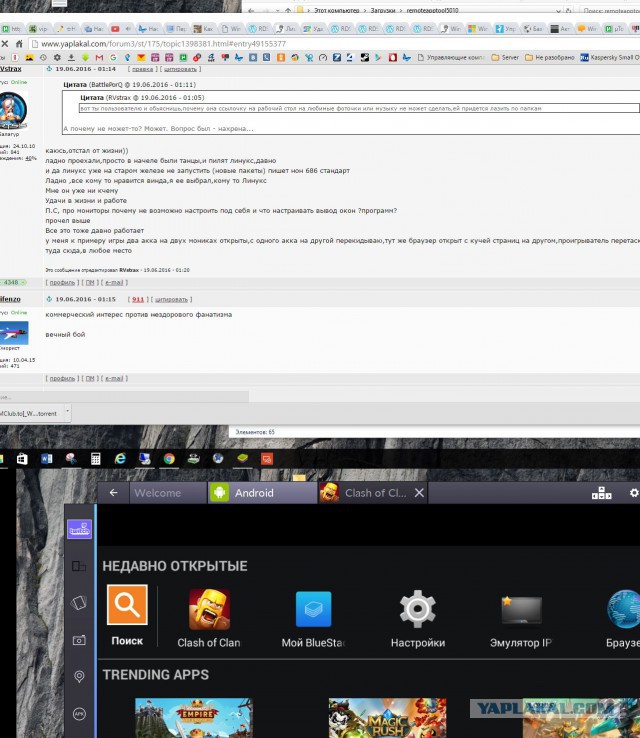Viewport: 640px width, 738px height.
Task: Open Kaspersky Small Office bookmark
Action: [x=610, y=57]
